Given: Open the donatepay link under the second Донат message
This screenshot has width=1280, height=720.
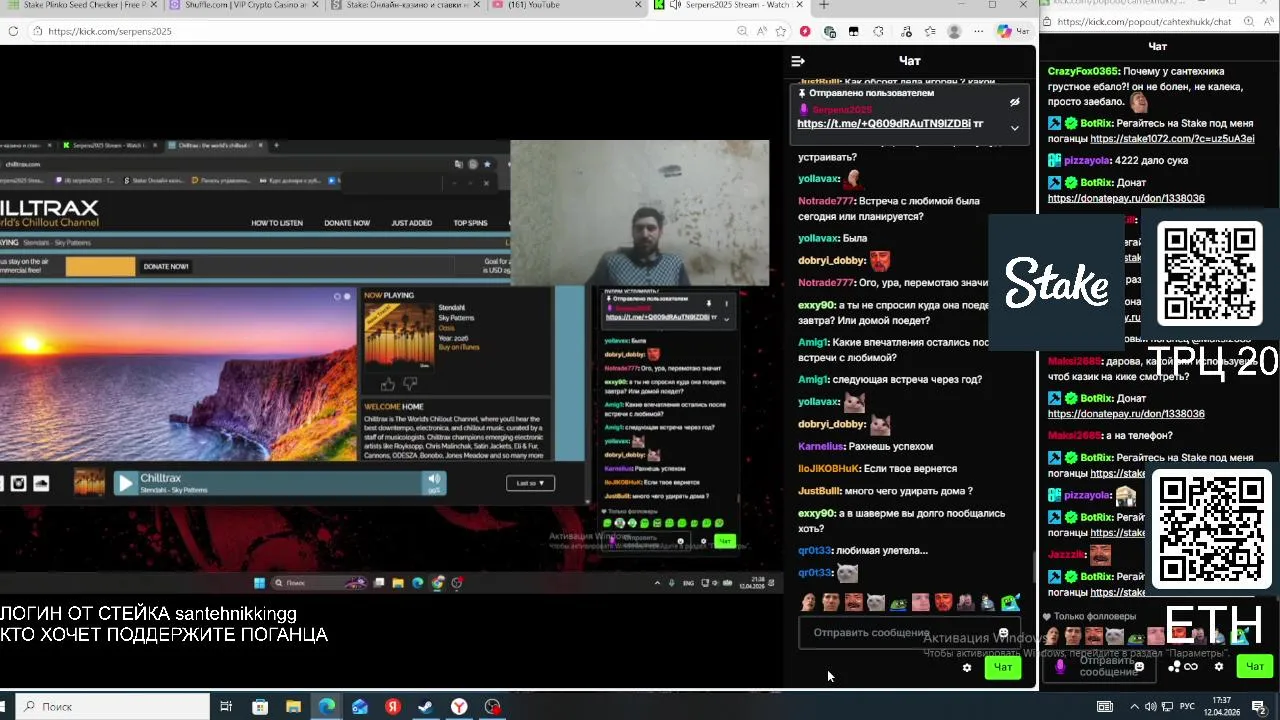Looking at the screenshot, I should click(x=1126, y=413).
